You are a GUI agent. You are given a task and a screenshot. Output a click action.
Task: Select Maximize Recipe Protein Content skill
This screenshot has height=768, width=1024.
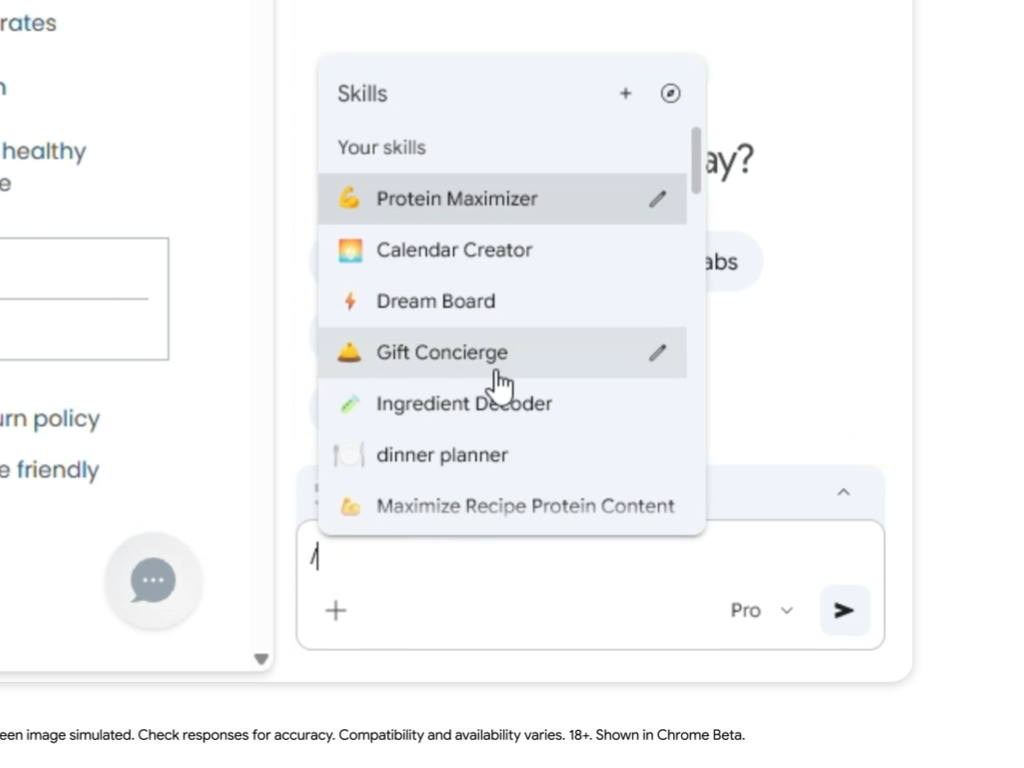coord(525,506)
